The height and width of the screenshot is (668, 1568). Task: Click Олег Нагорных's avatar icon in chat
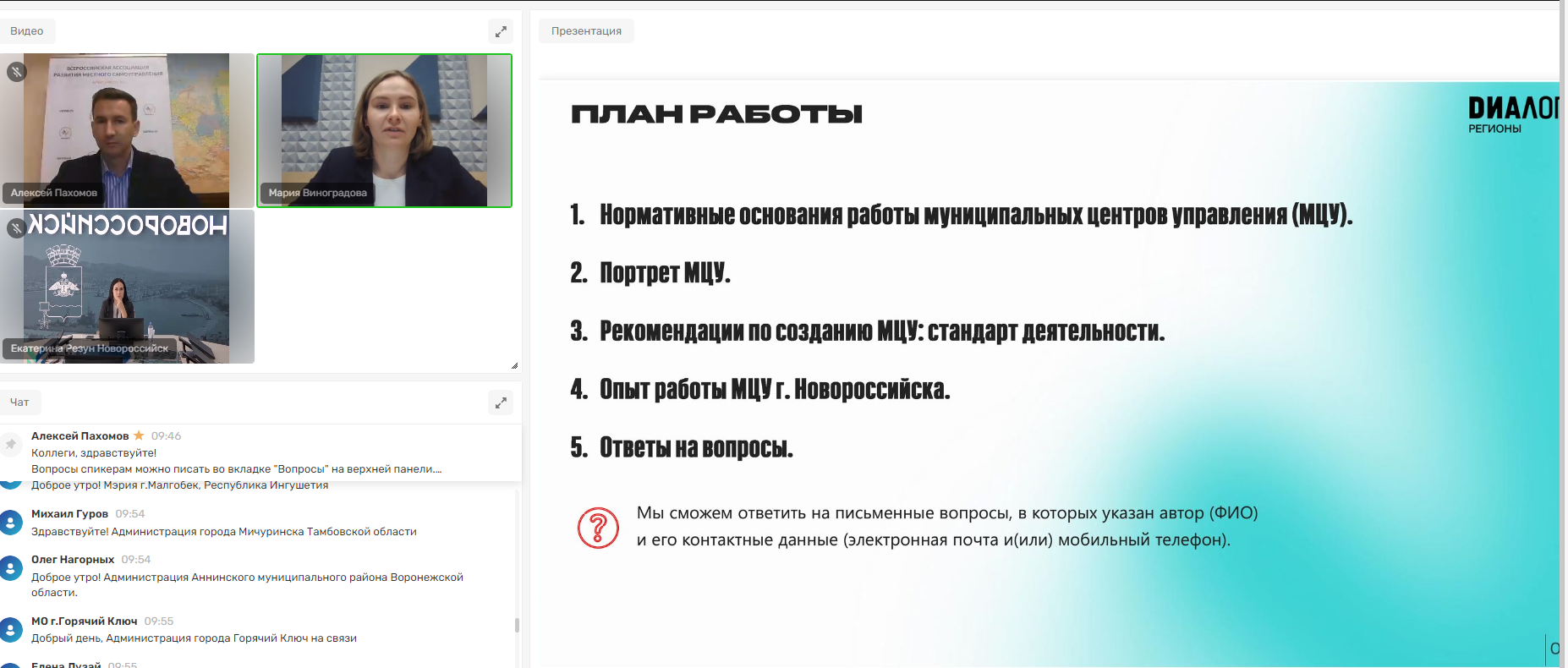(11, 567)
